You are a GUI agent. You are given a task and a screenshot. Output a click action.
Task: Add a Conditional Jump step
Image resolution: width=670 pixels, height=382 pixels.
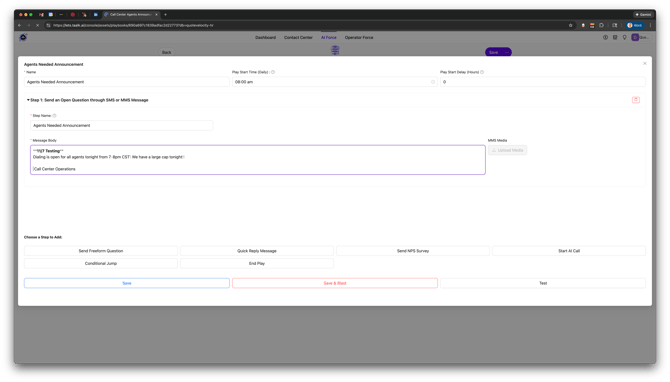point(101,263)
